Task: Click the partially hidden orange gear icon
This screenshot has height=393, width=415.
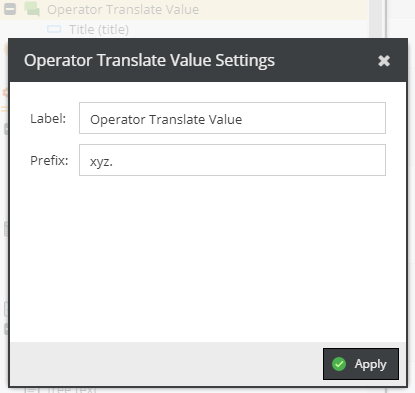Action: [5, 92]
